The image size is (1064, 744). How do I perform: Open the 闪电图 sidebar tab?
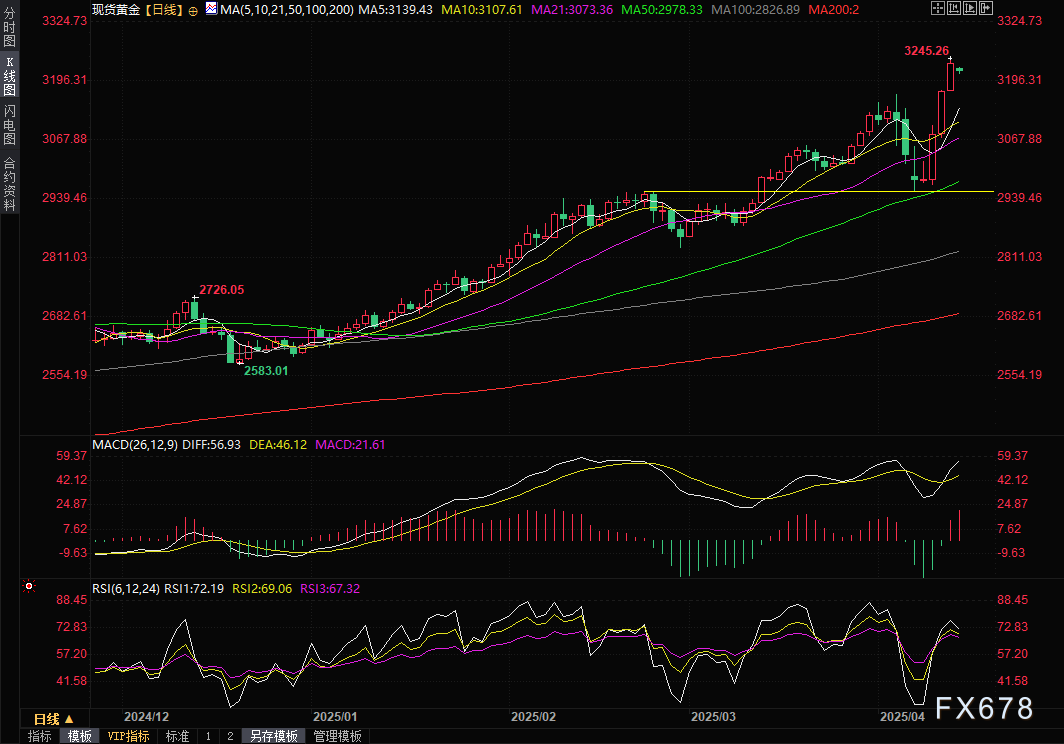tap(9, 124)
